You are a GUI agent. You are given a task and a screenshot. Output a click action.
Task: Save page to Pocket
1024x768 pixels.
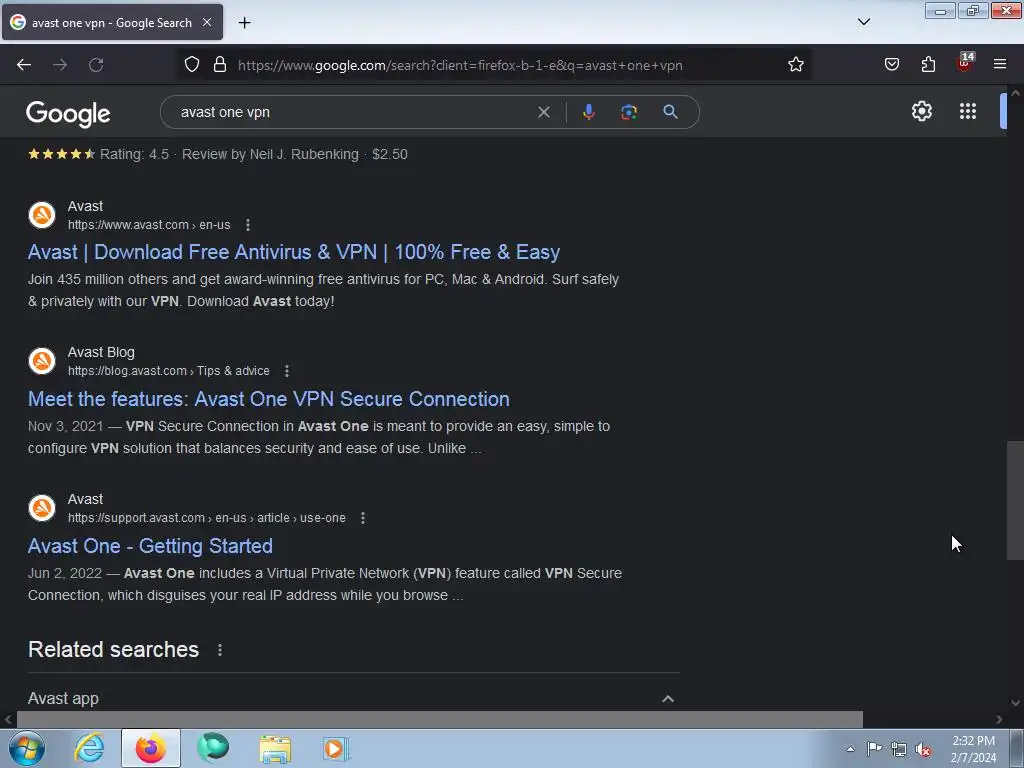891,65
